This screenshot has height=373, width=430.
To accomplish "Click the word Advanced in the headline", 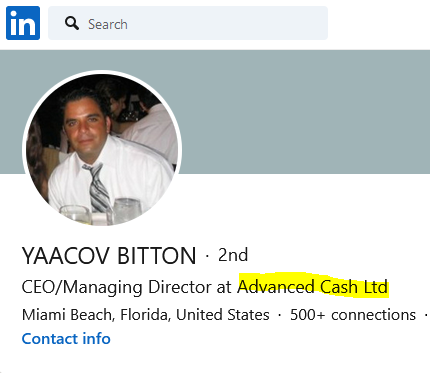I will coord(276,287).
